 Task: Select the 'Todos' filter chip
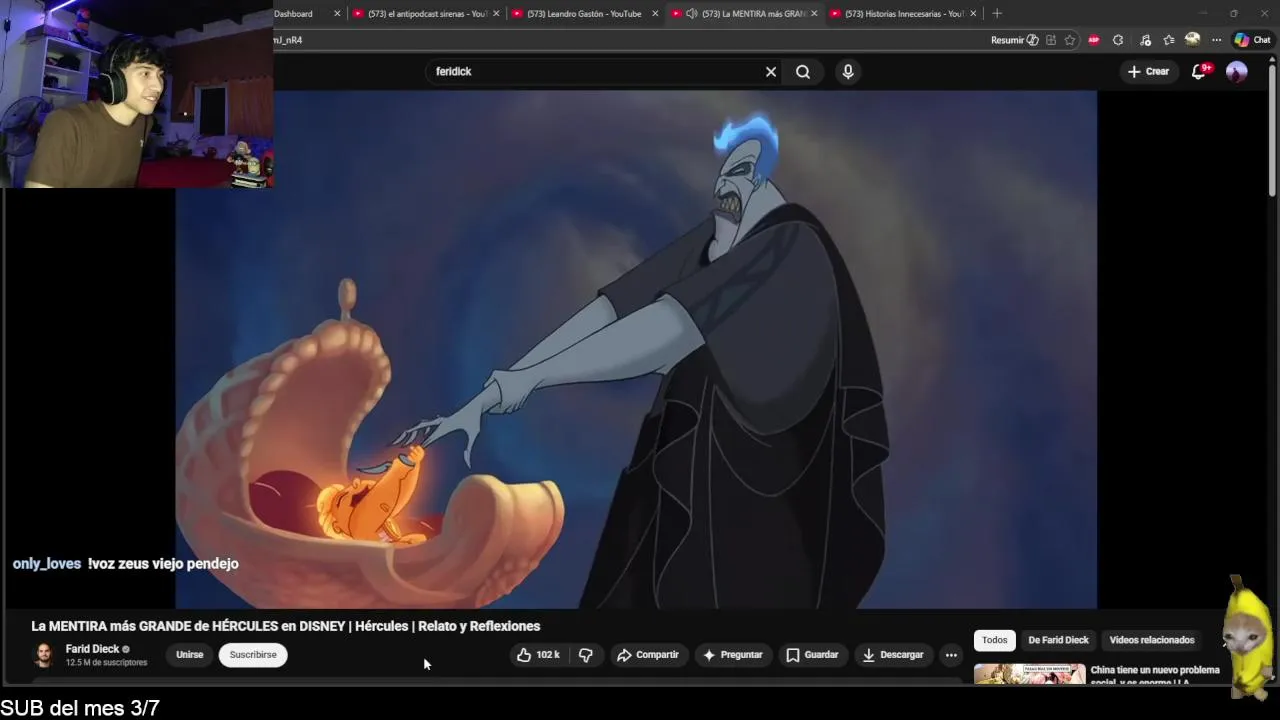(994, 640)
